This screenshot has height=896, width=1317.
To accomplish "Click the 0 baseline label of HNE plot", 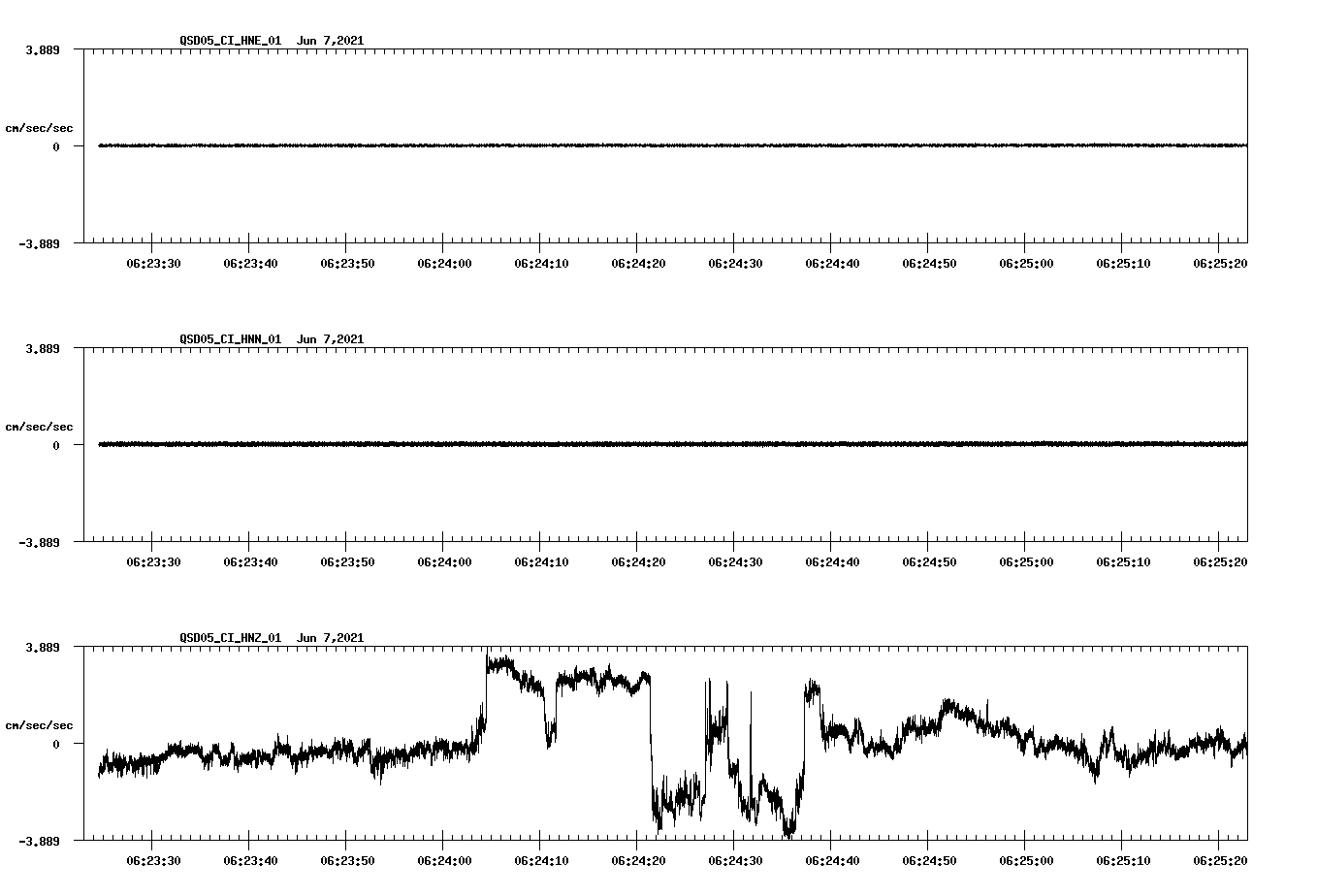I will 56,146.
